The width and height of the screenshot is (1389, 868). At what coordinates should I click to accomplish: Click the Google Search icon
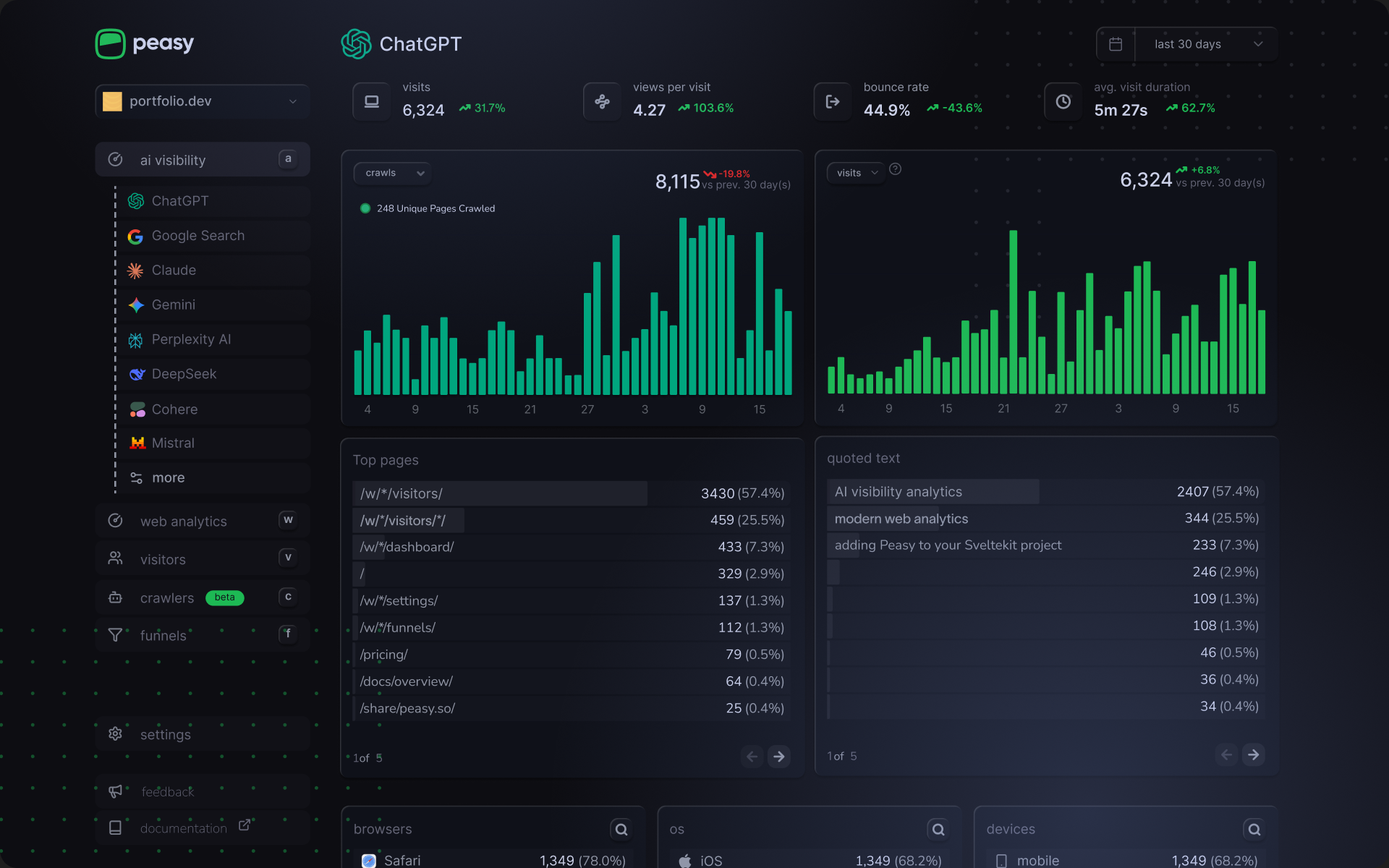pyautogui.click(x=135, y=236)
